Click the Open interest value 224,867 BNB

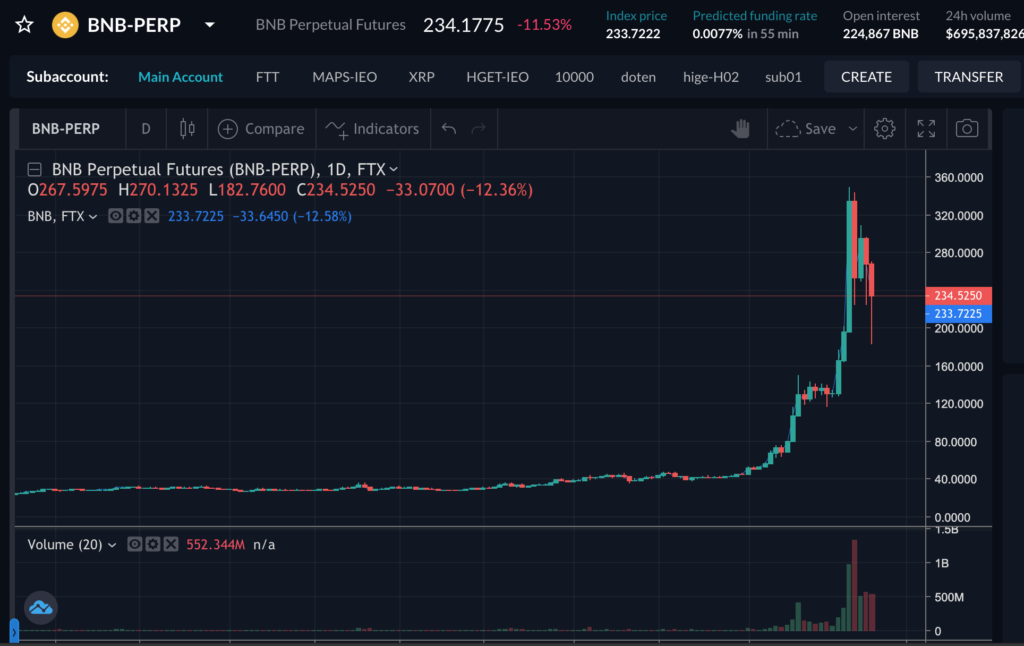[x=880, y=34]
